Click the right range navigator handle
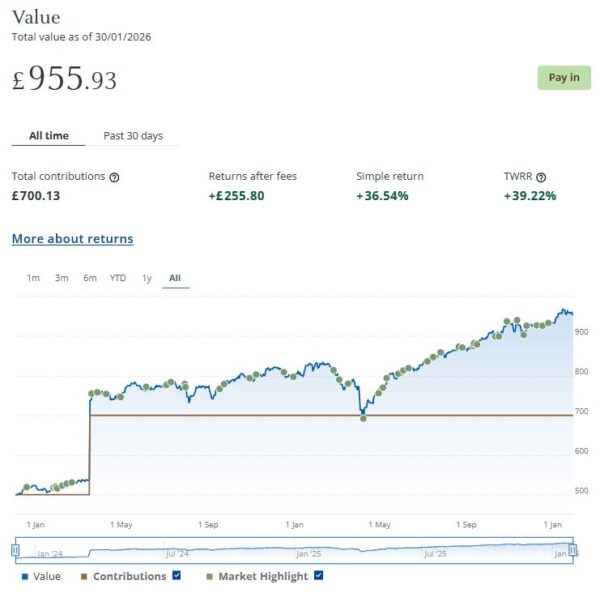Viewport: 600px width, 593px height. (573, 549)
